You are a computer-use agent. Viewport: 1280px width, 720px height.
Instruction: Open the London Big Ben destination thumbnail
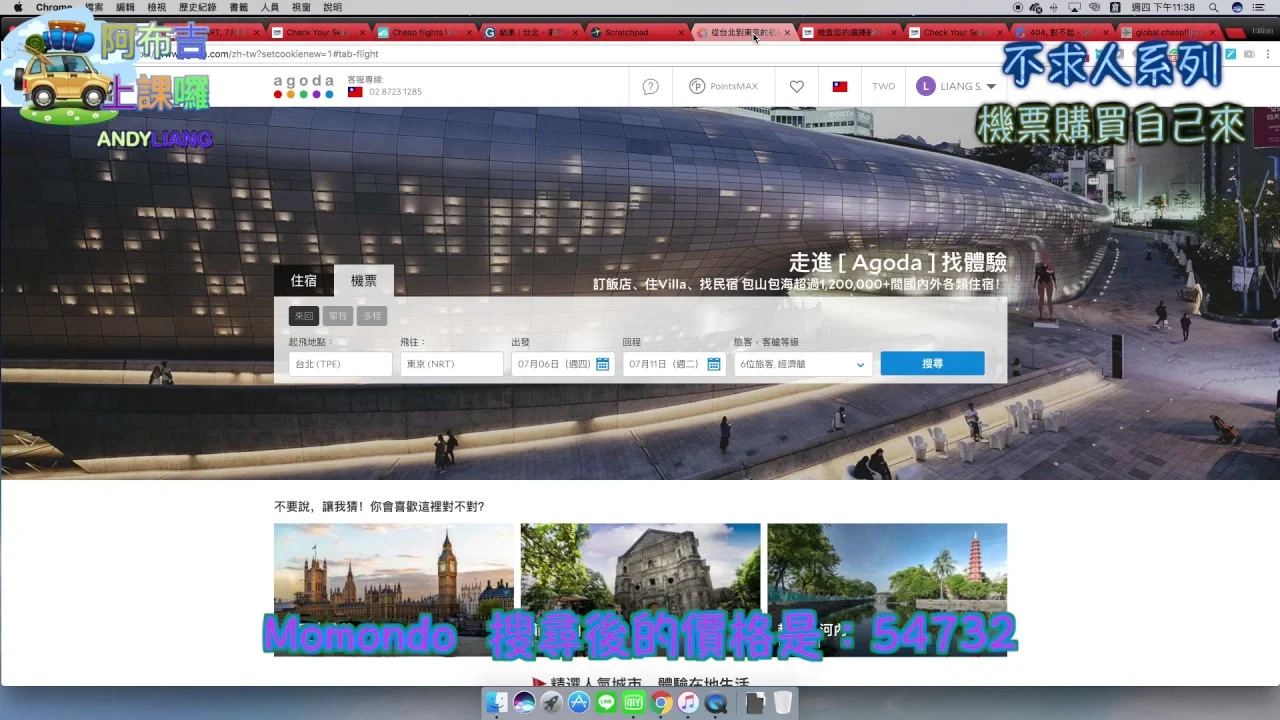pyautogui.click(x=394, y=589)
